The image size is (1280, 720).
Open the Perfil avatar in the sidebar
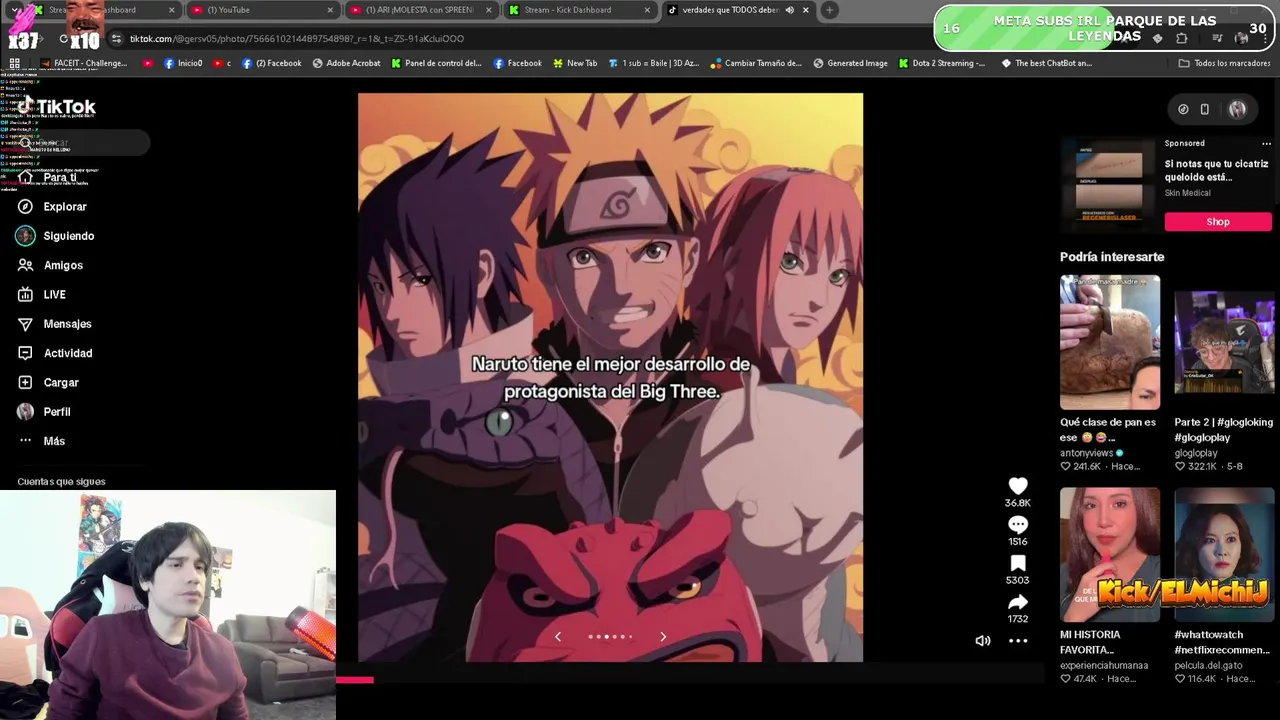pos(25,412)
